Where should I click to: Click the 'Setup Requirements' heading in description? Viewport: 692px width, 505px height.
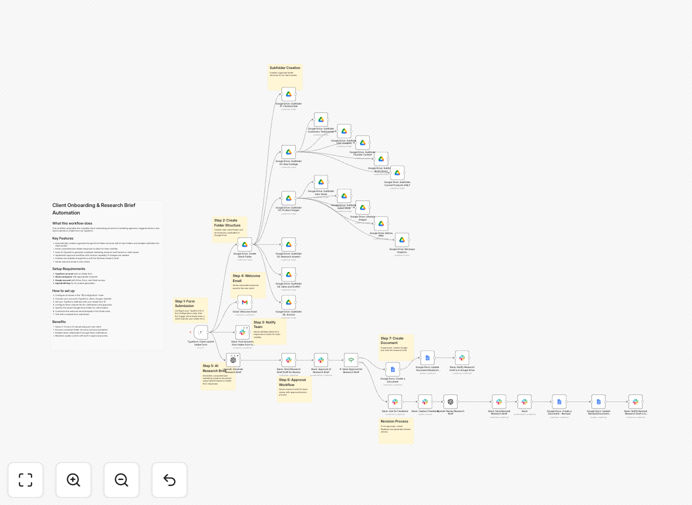[68, 269]
